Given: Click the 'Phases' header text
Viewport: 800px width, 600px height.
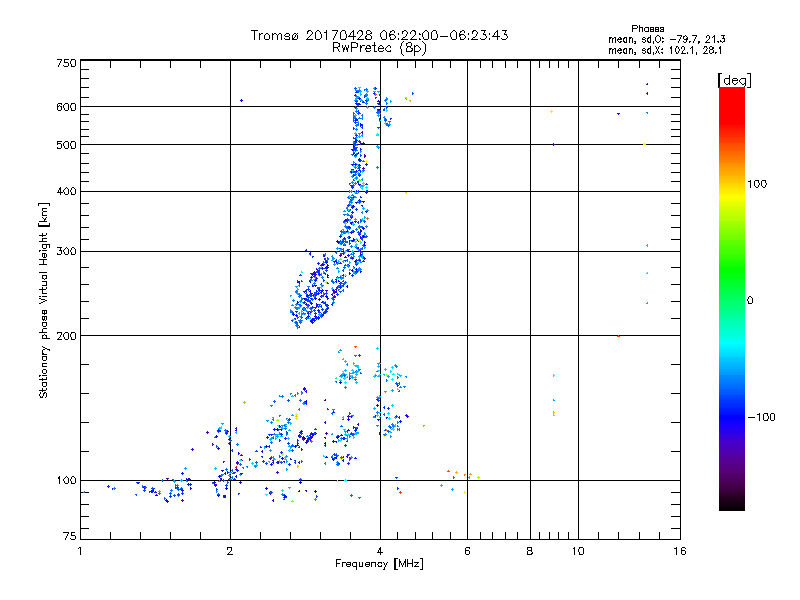Looking at the screenshot, I should tap(647, 29).
